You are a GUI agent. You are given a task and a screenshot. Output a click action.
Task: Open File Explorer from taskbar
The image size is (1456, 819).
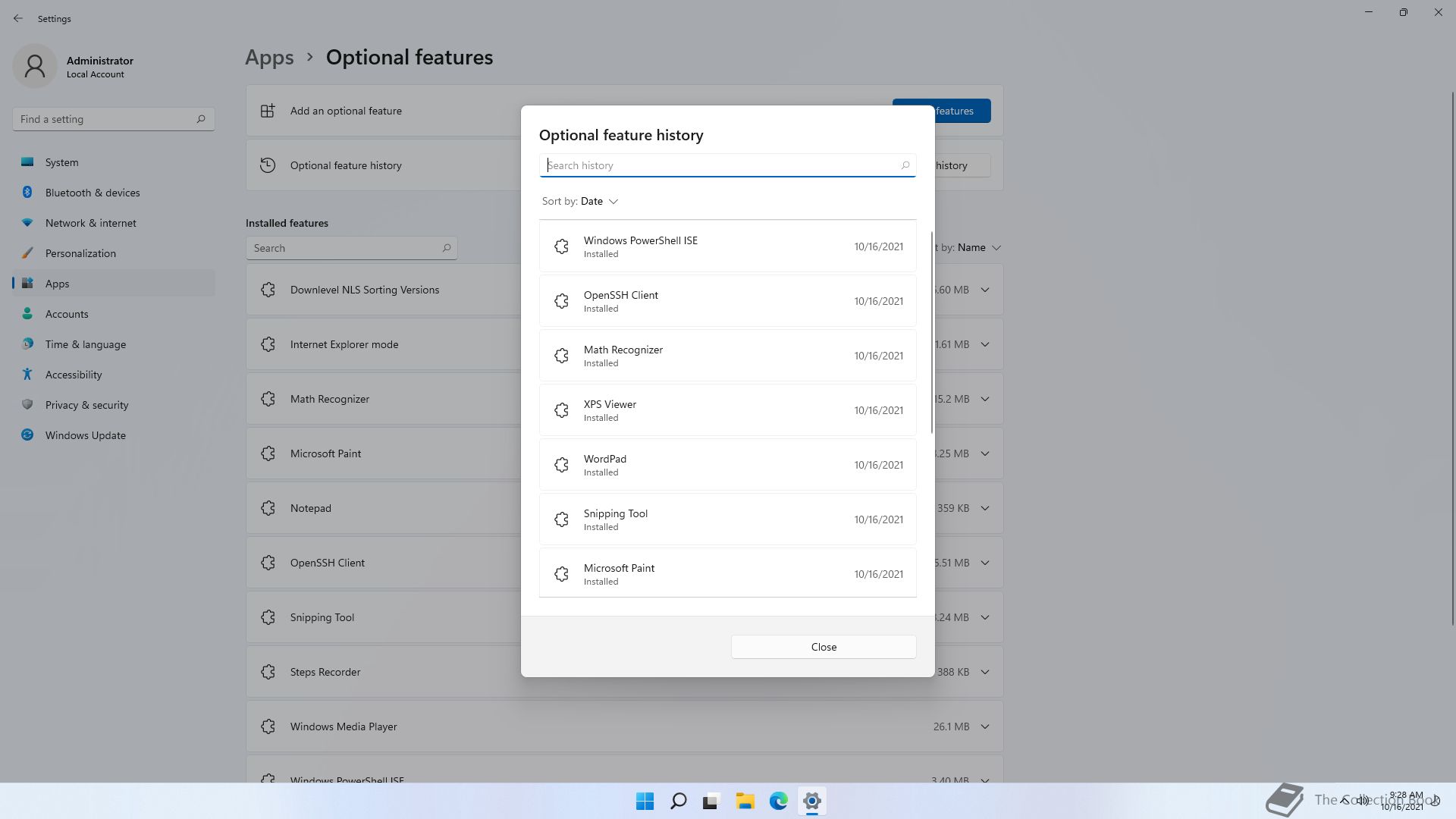pyautogui.click(x=745, y=801)
